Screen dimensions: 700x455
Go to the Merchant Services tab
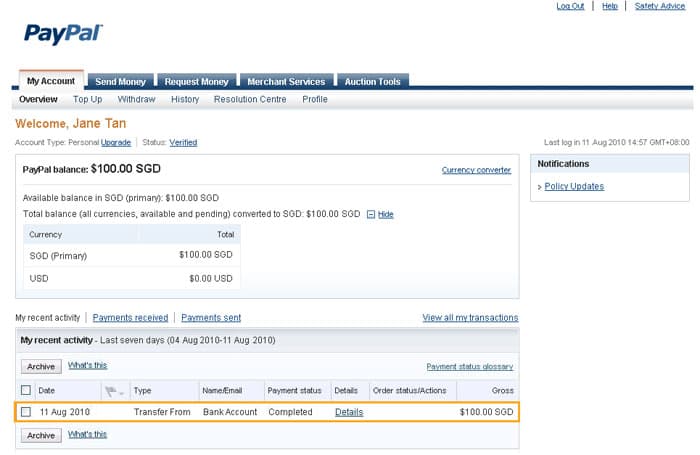pyautogui.click(x=285, y=81)
